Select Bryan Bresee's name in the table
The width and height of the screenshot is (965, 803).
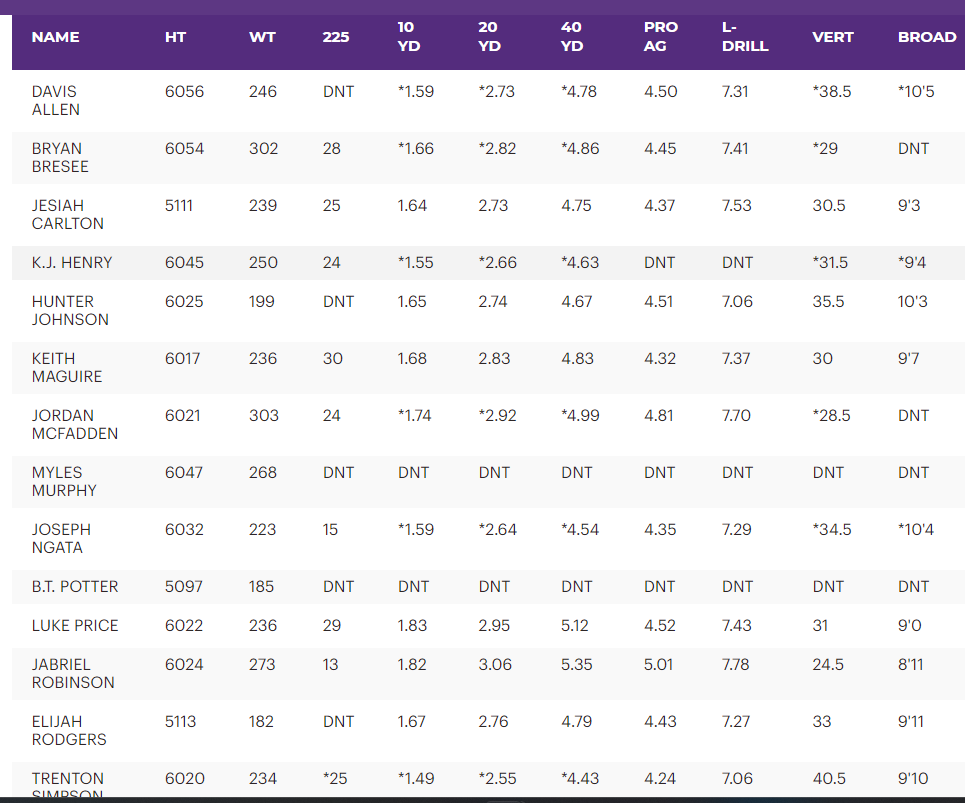[59, 157]
